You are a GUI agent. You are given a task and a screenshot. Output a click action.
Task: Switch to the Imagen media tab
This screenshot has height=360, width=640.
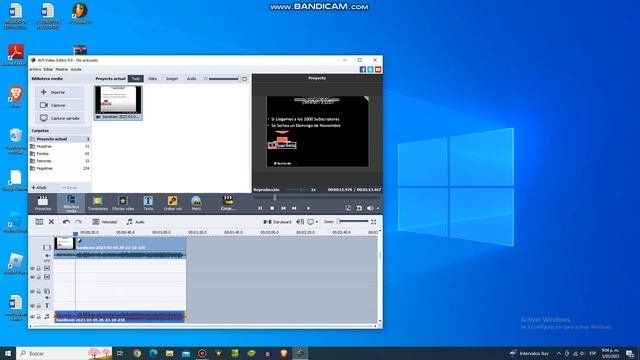[x=172, y=78]
